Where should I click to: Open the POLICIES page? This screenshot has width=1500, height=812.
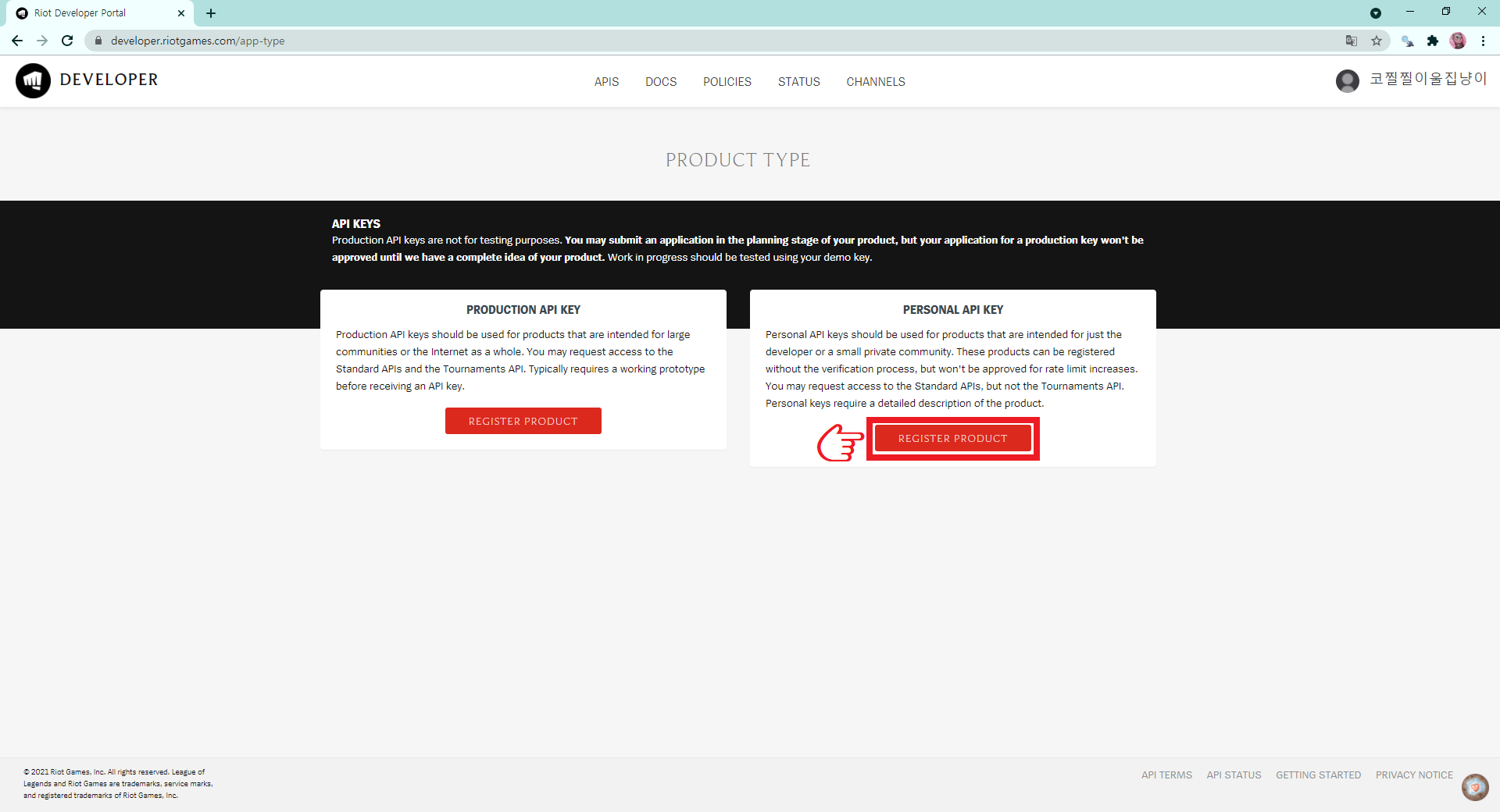[x=727, y=81]
